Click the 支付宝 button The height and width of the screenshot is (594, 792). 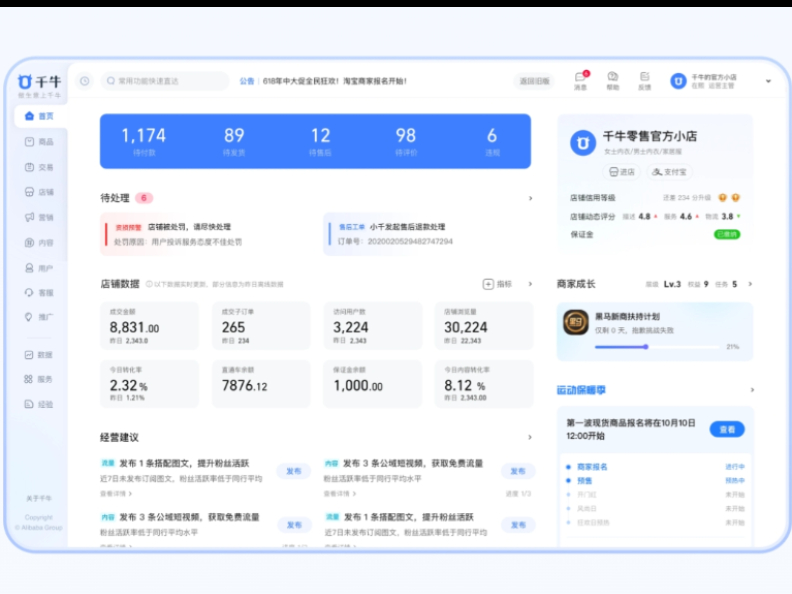click(669, 172)
